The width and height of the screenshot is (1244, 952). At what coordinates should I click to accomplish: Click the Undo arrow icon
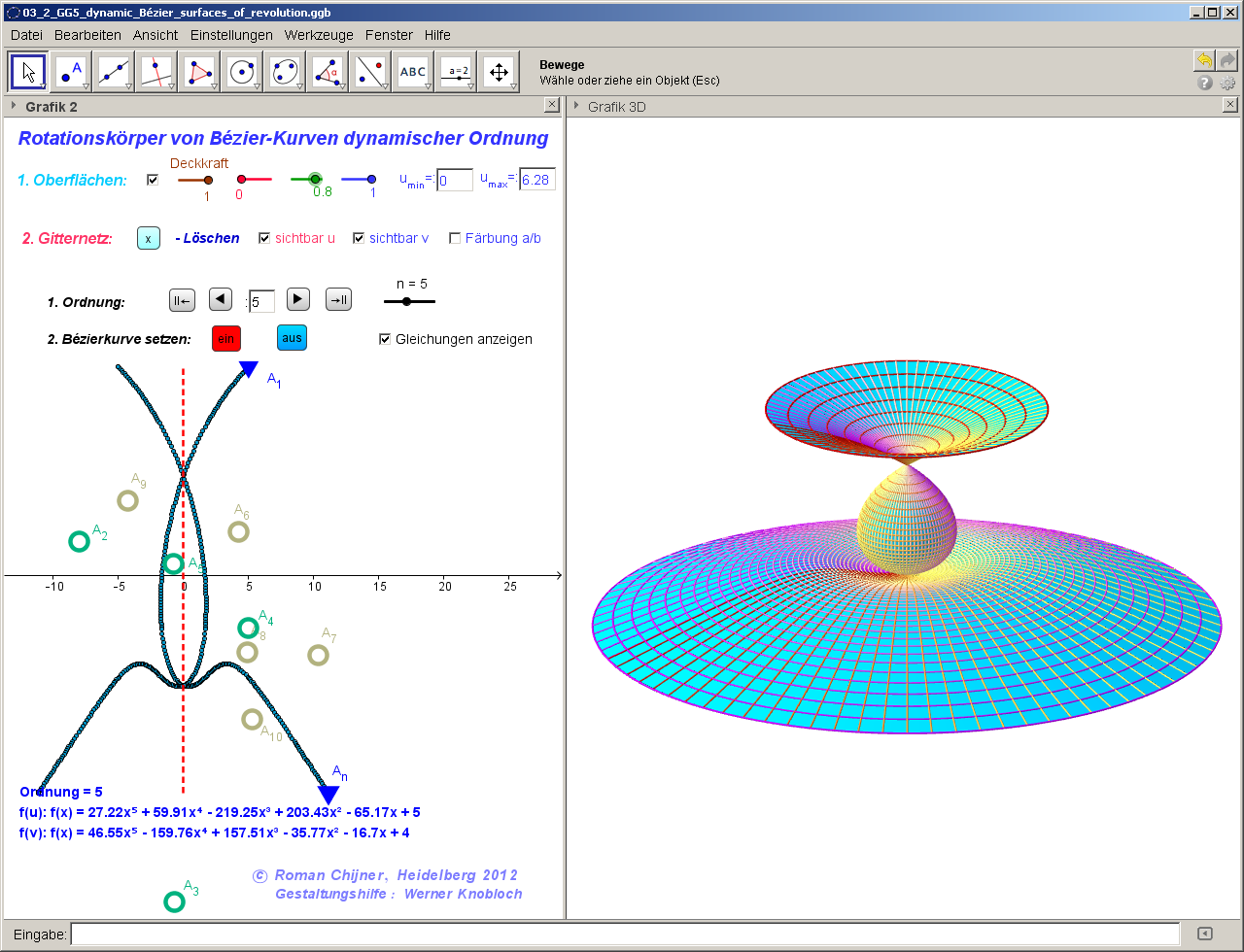(x=1204, y=61)
